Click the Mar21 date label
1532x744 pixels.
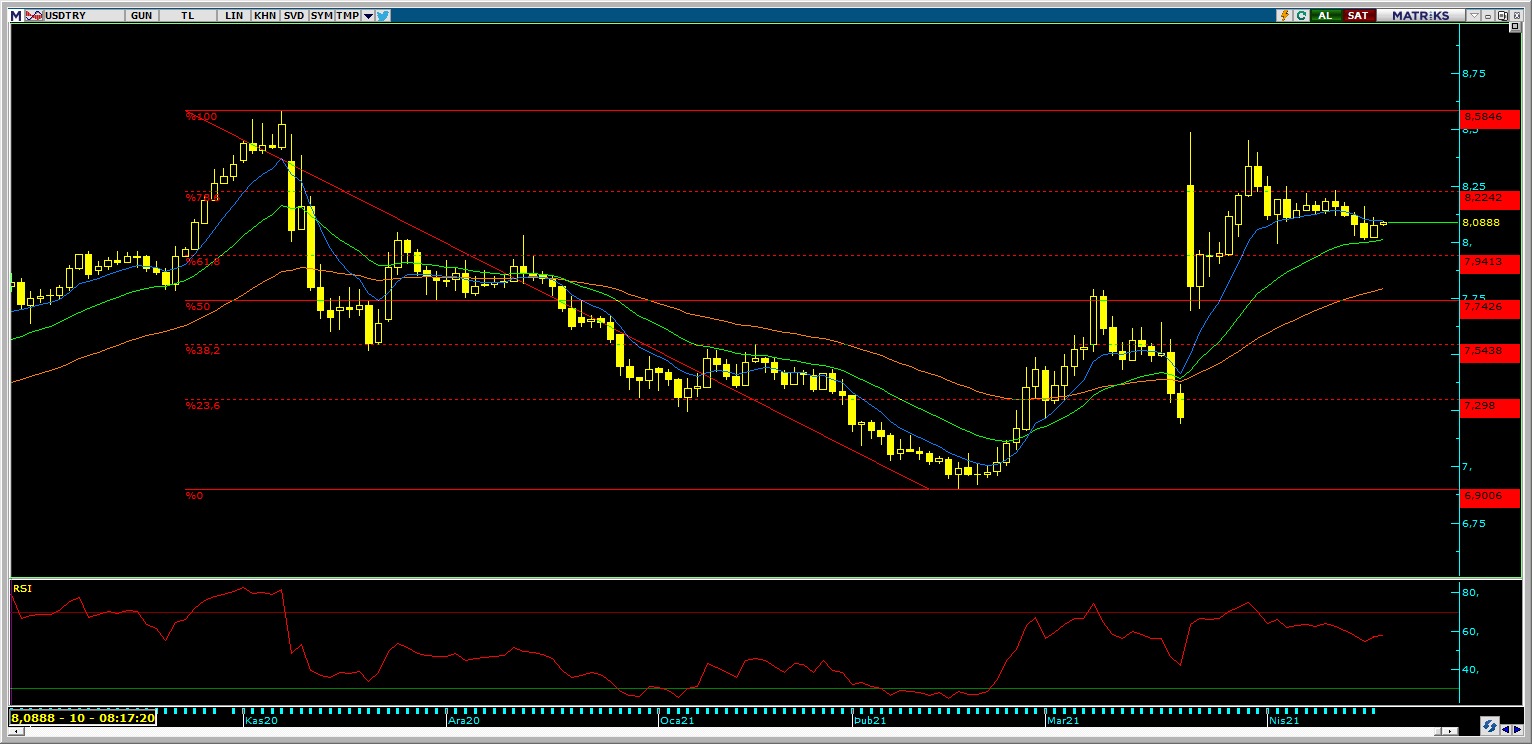pos(1062,720)
